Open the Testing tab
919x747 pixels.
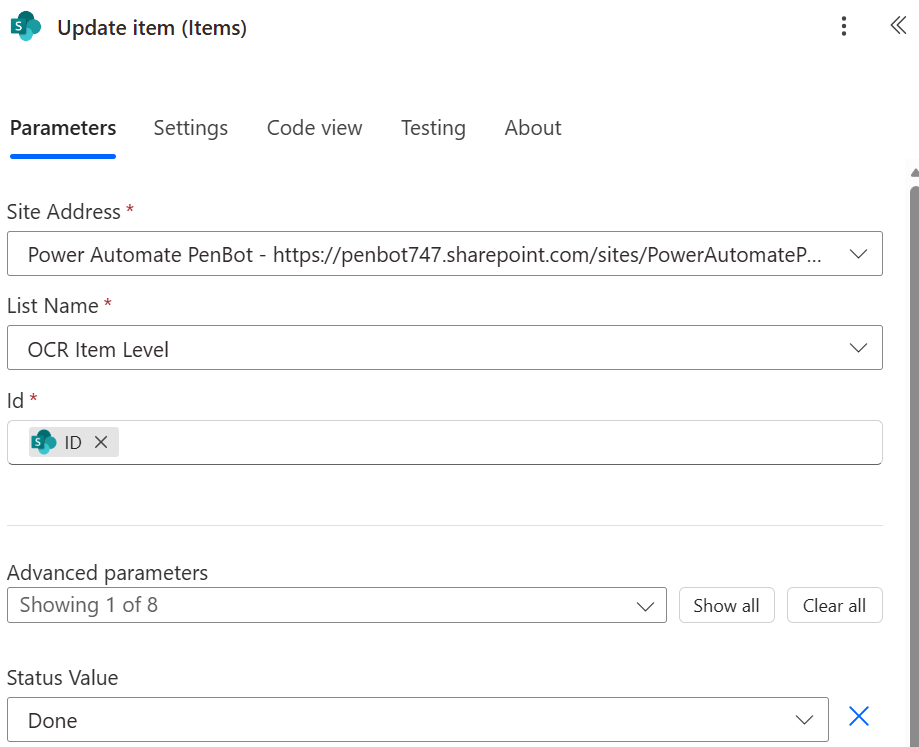(x=433, y=128)
